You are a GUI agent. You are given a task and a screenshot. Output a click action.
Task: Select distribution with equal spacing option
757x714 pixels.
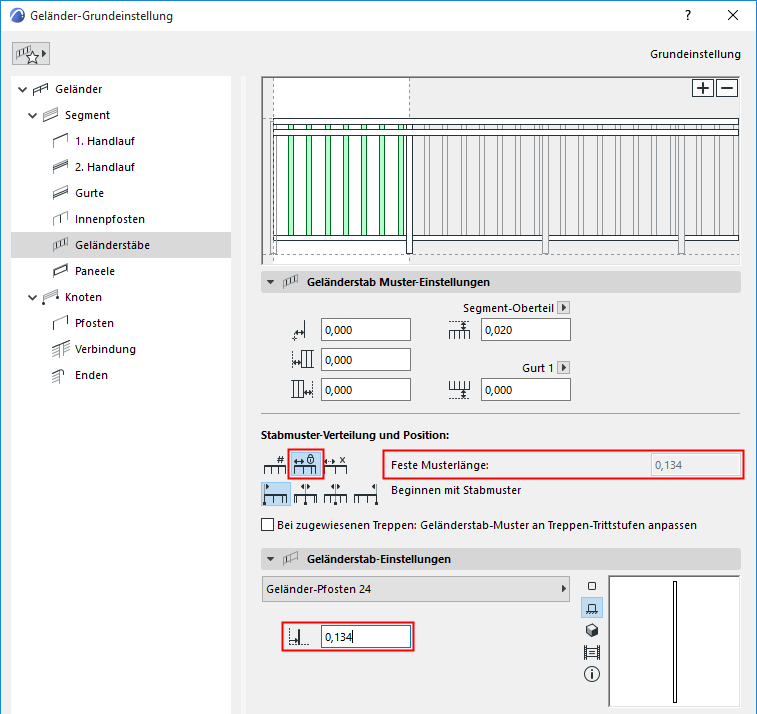(x=336, y=464)
